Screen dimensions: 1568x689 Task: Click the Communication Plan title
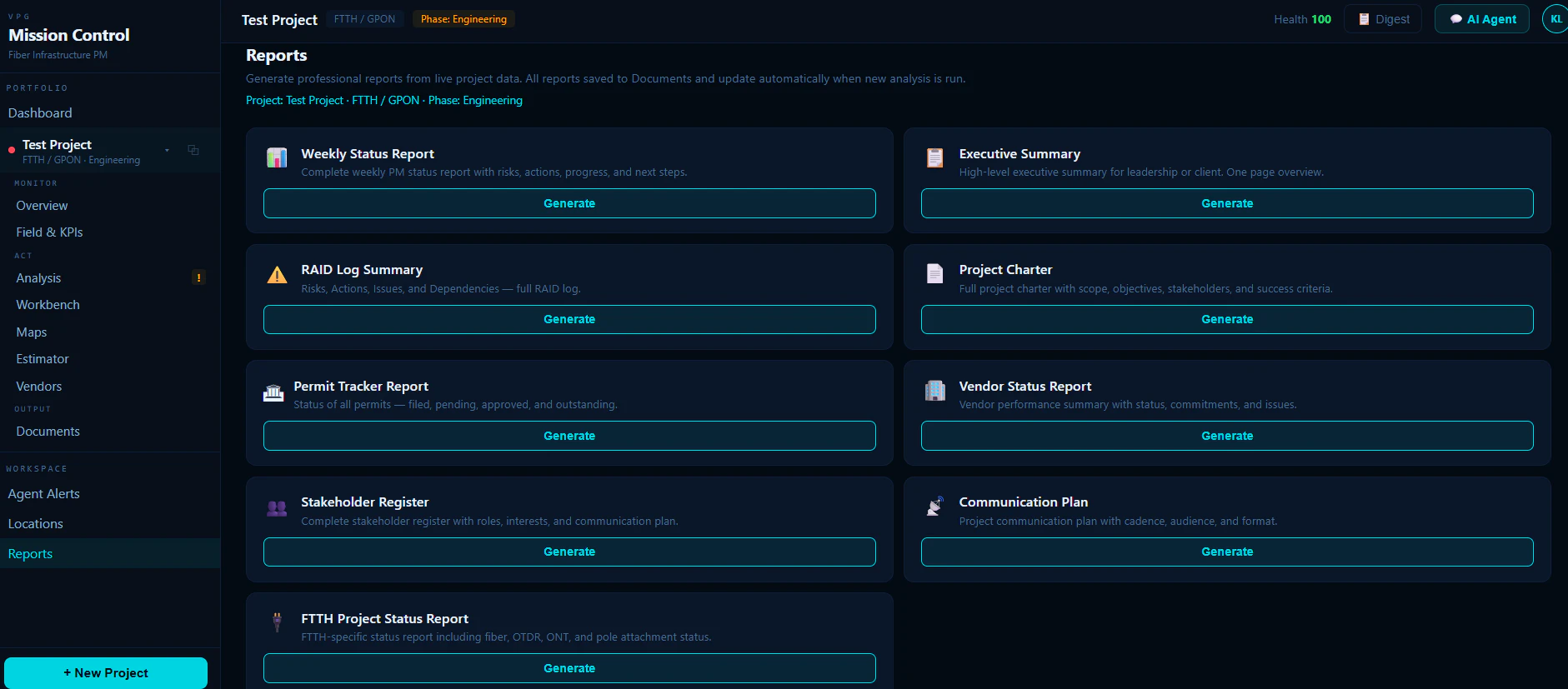tap(1024, 502)
